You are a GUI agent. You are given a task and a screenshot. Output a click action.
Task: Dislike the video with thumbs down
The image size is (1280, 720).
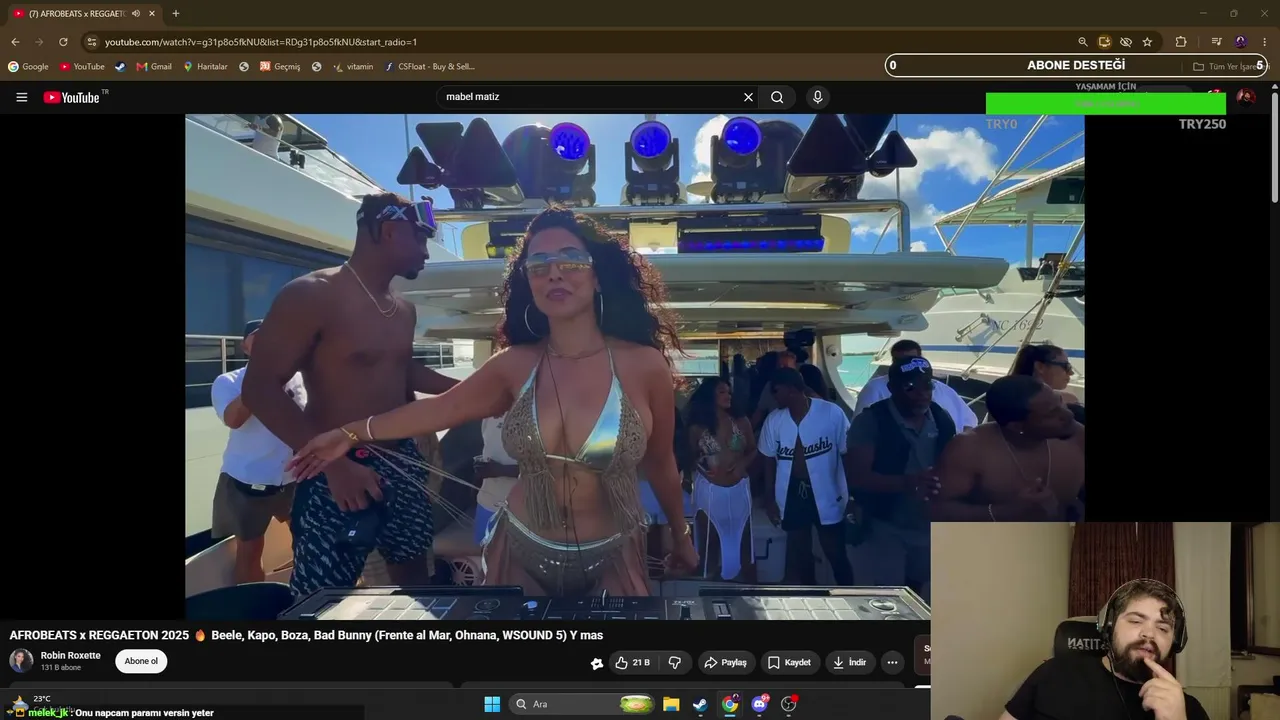tap(675, 662)
